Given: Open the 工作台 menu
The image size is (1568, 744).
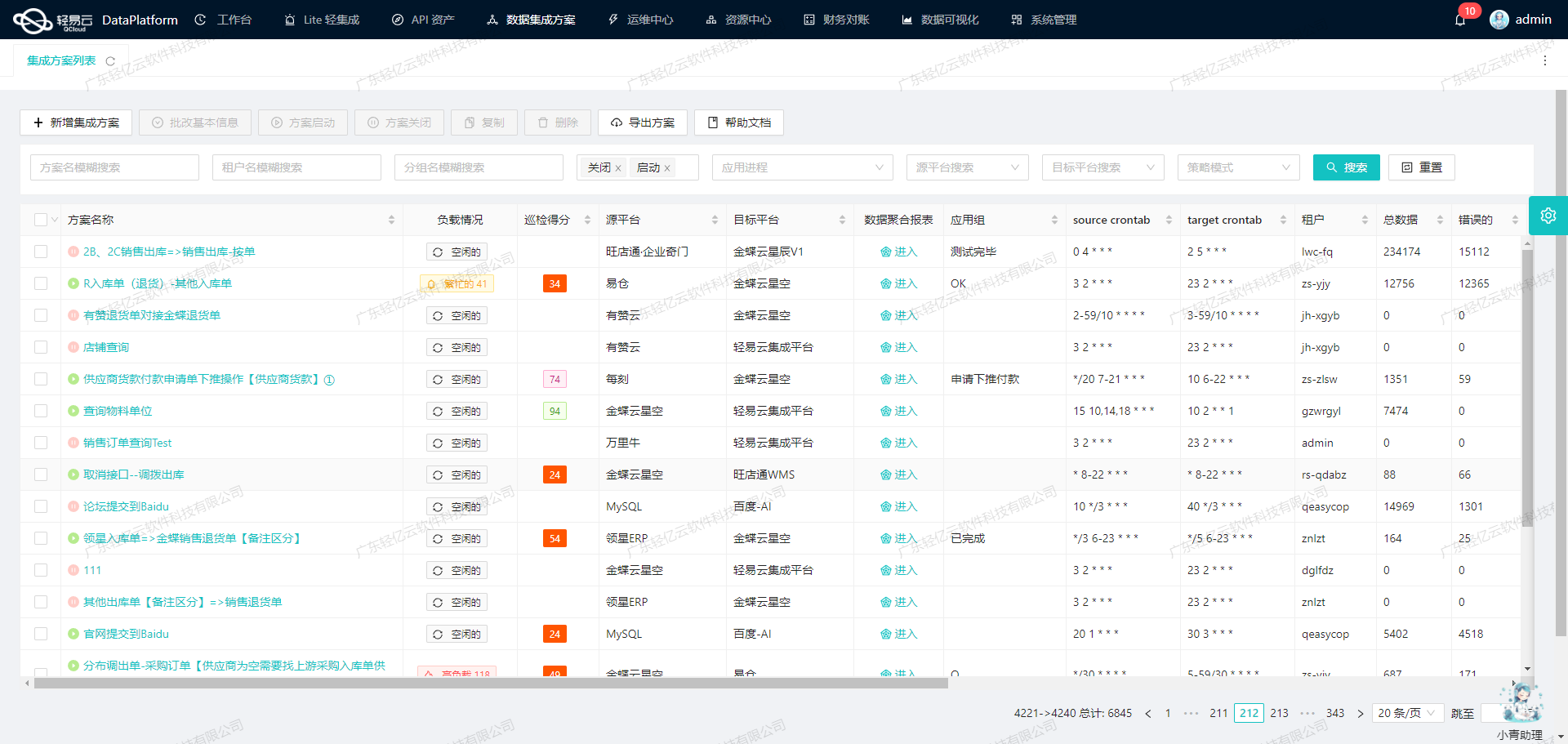Looking at the screenshot, I should [224, 20].
